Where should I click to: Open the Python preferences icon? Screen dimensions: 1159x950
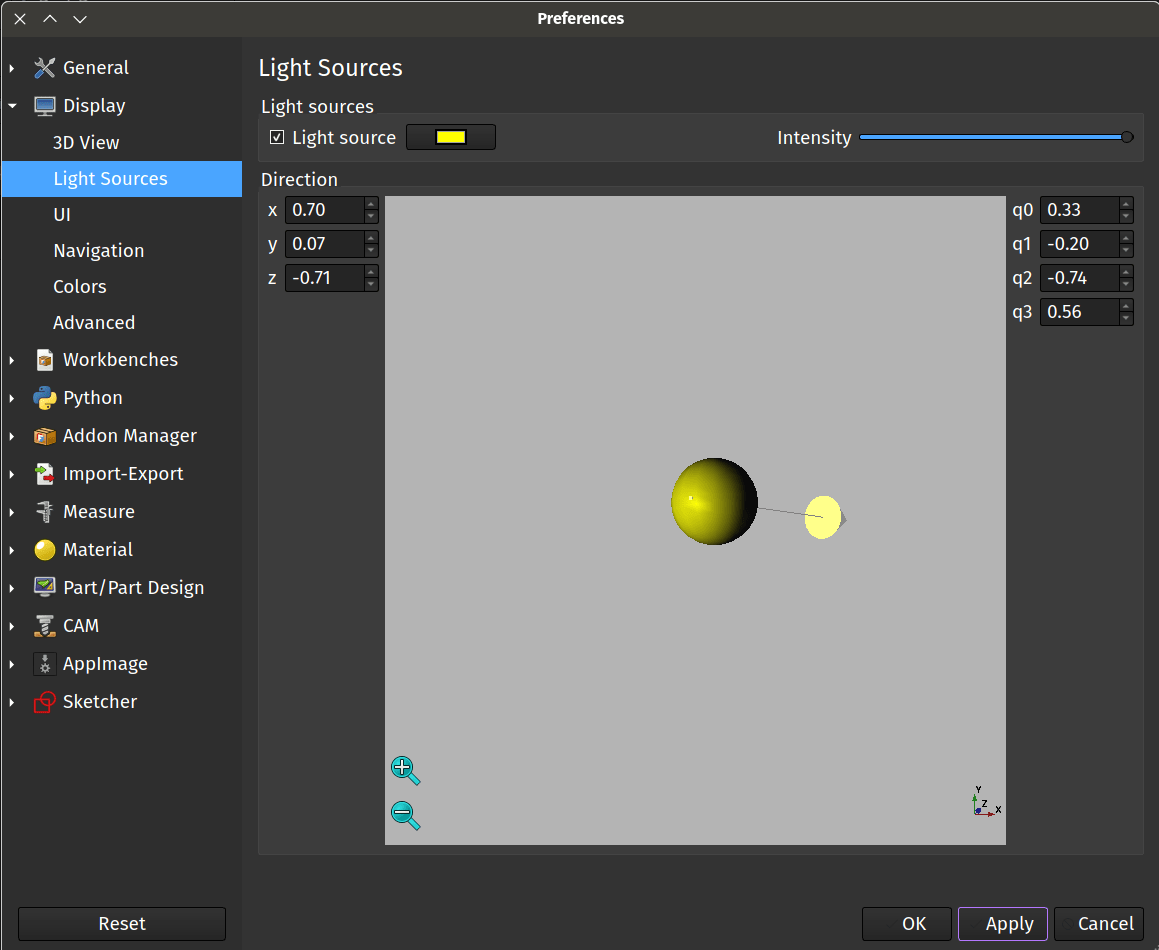[44, 398]
